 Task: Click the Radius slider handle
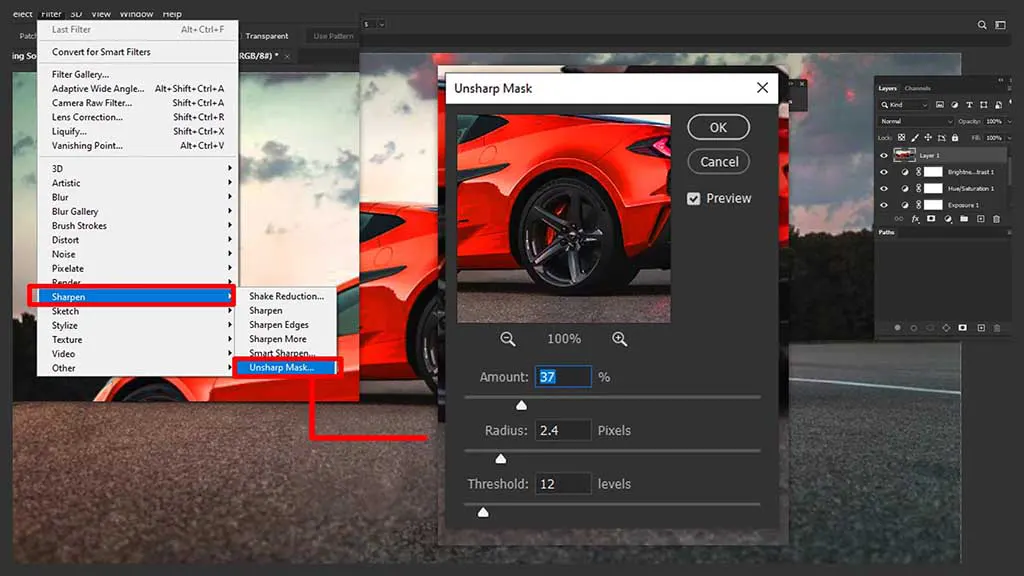coord(501,459)
